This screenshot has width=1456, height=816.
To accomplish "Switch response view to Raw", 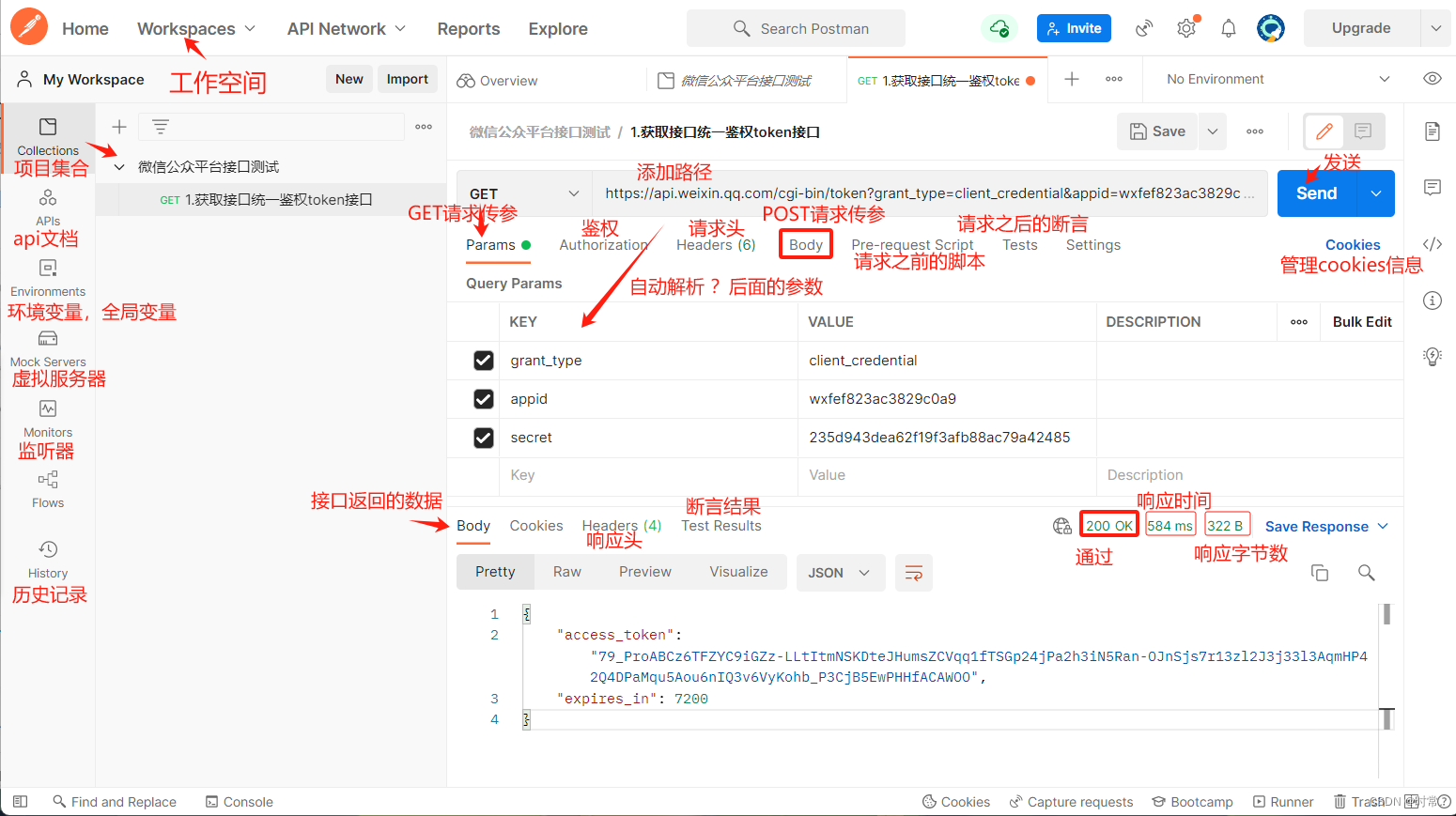I will [567, 572].
